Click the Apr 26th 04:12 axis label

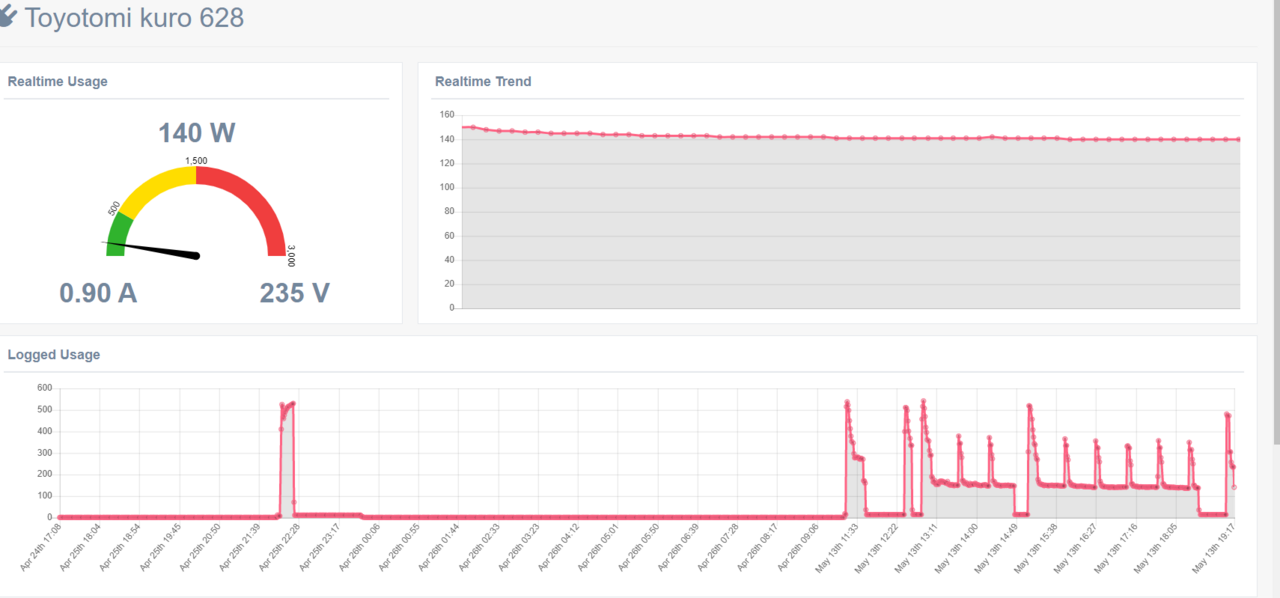557,547
